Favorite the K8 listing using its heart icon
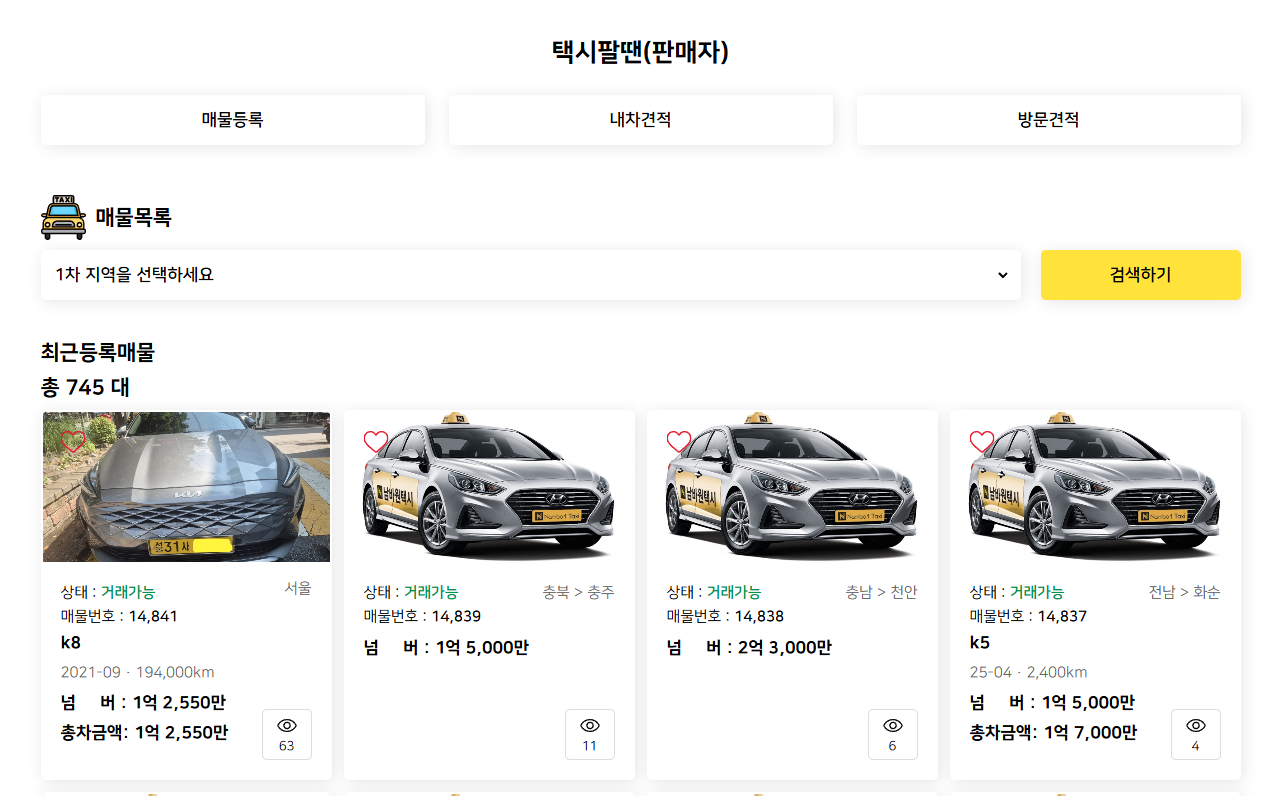 [x=74, y=441]
